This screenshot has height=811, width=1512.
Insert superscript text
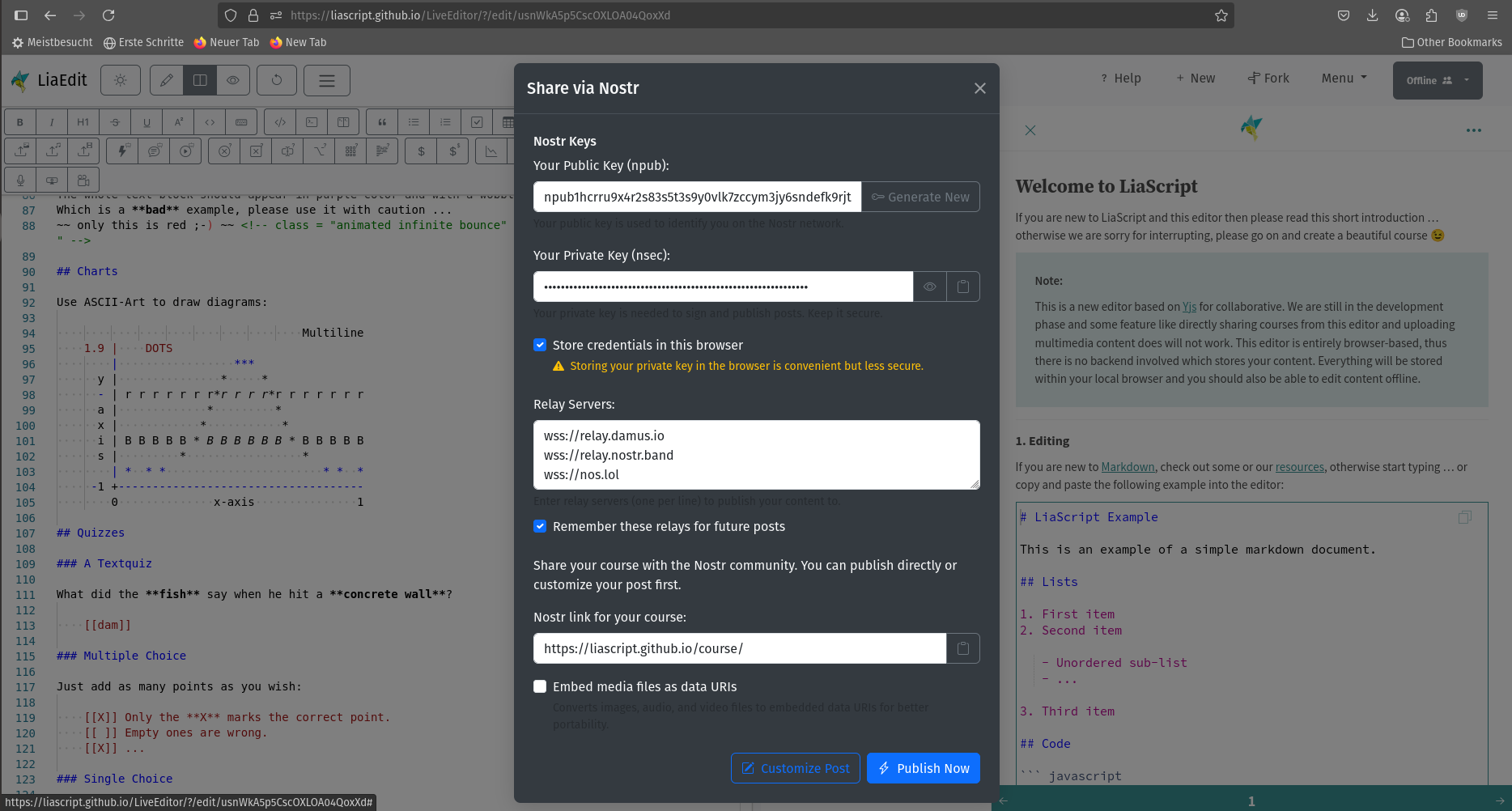[x=178, y=122]
